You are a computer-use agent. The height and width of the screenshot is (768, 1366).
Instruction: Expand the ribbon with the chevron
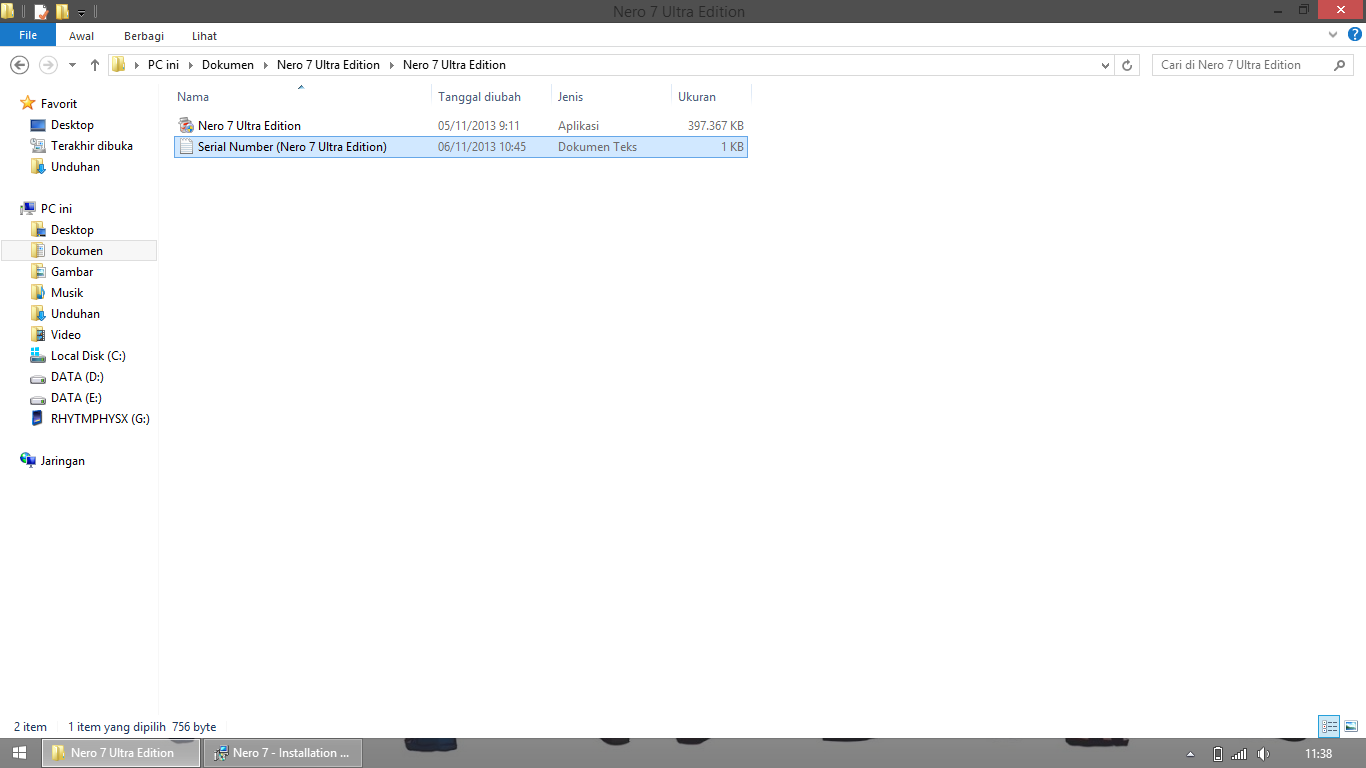1333,35
